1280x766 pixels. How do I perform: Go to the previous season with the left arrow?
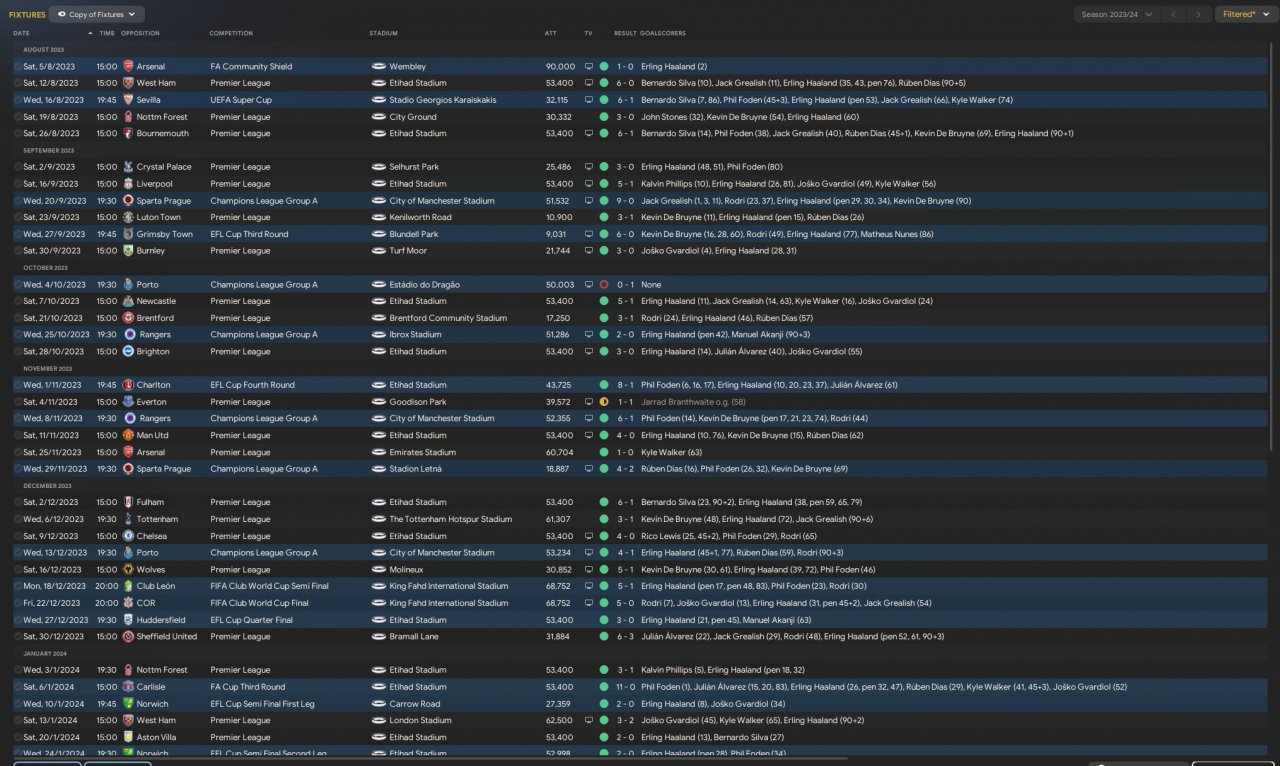pyautogui.click(x=1174, y=14)
